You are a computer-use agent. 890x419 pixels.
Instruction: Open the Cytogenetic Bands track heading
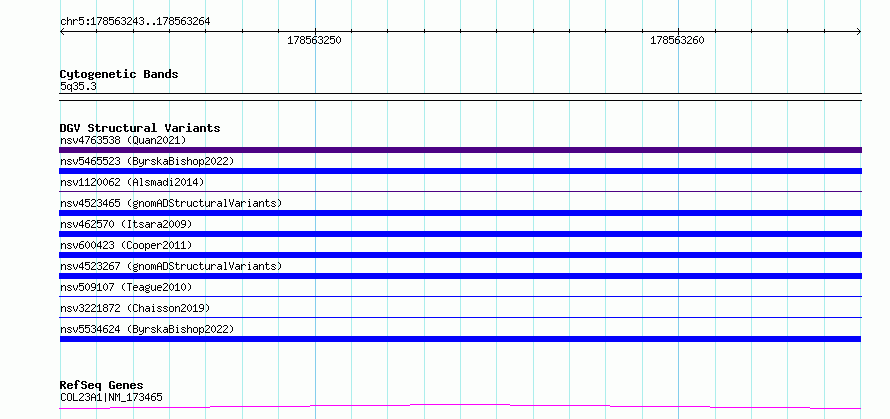coord(119,74)
